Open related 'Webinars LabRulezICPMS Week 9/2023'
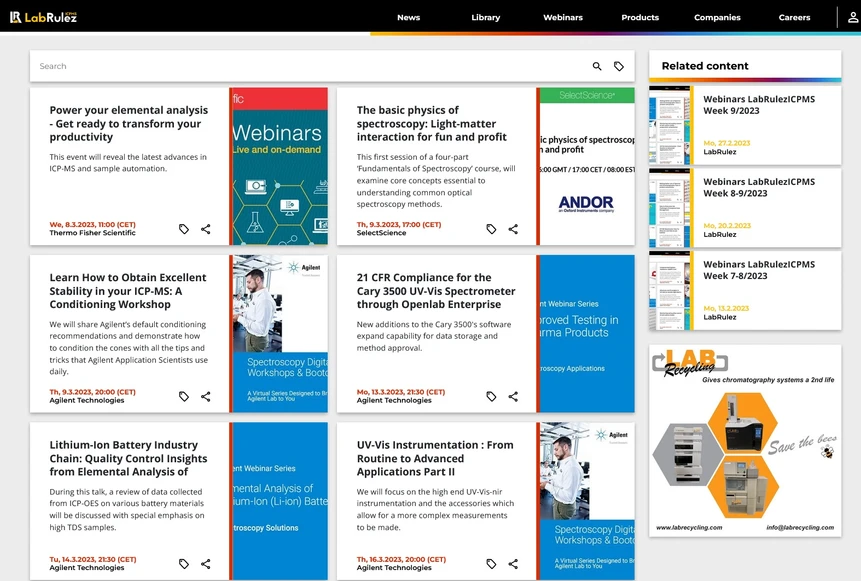 coord(759,105)
